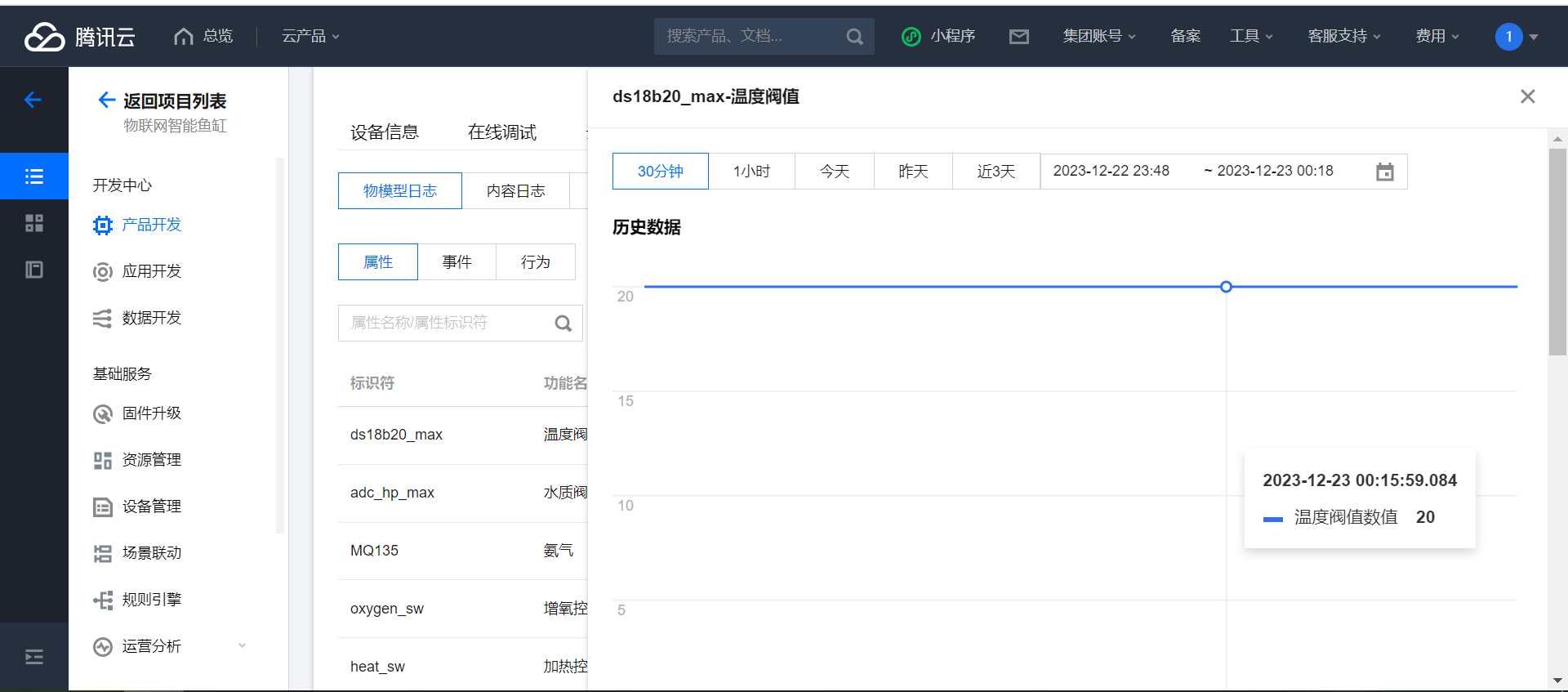
Task: Open the 集团账号 dropdown menu
Action: (x=1098, y=36)
